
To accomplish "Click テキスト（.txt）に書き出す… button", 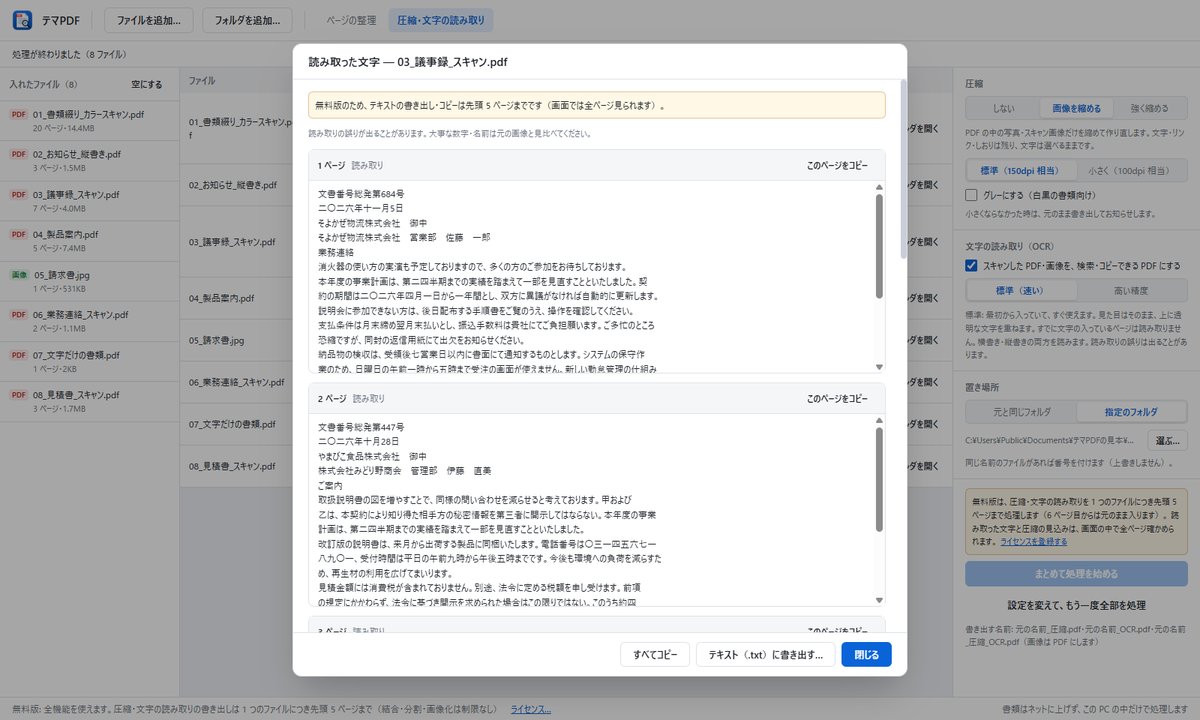I will point(765,655).
